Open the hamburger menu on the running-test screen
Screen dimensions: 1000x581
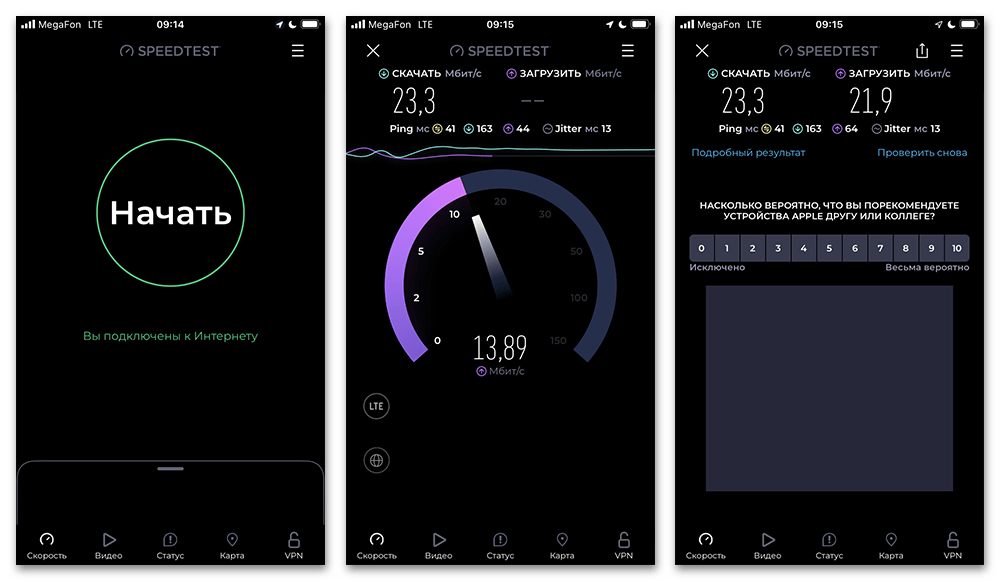(628, 50)
